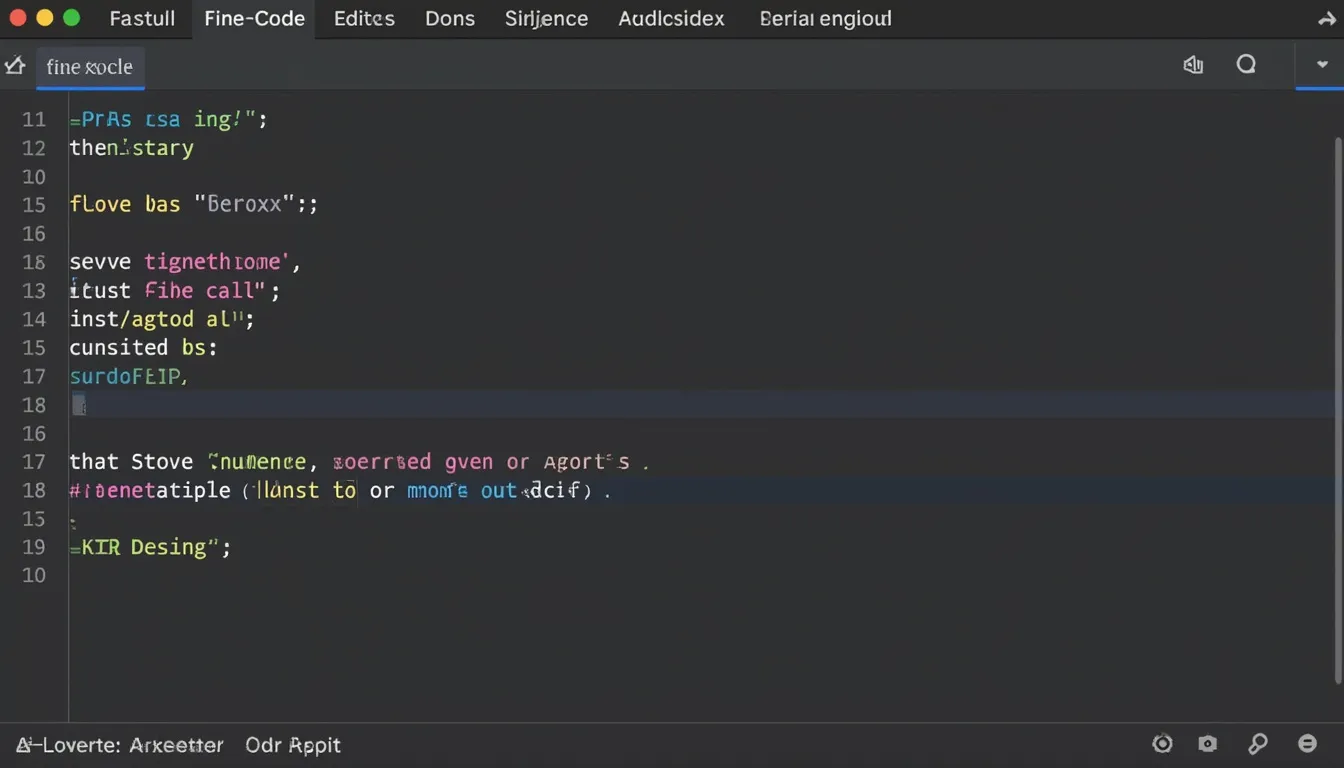This screenshot has height=768, width=1344.
Task: Open the Fastull menu
Action: click(142, 18)
